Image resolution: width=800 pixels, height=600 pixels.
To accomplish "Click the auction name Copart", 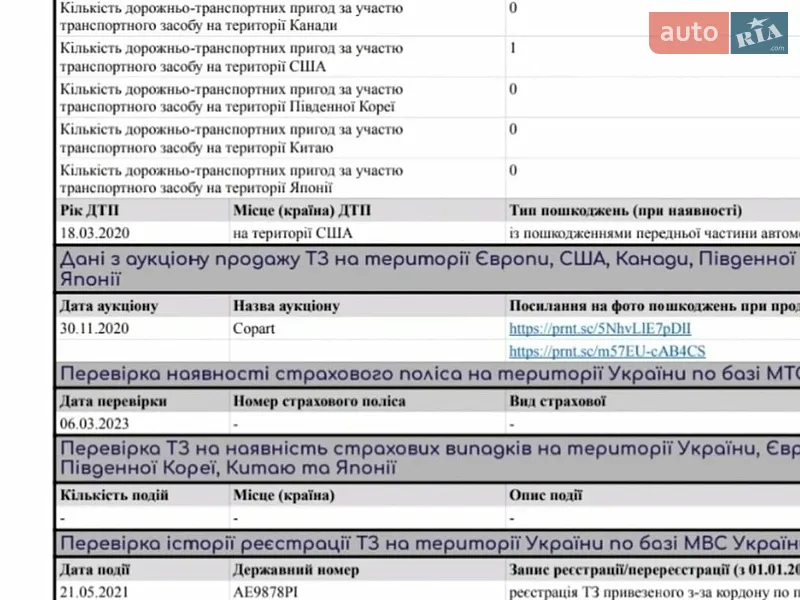I will (x=254, y=329).
